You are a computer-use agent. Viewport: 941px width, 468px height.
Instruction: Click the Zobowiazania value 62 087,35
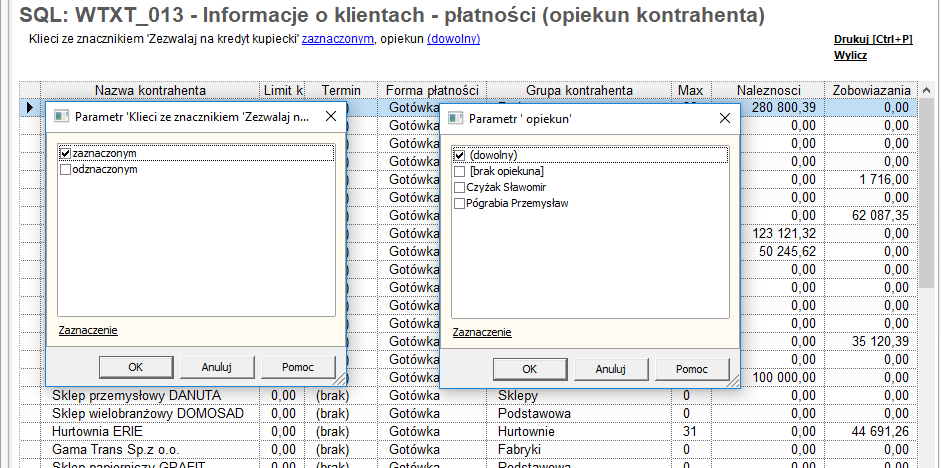point(881,215)
